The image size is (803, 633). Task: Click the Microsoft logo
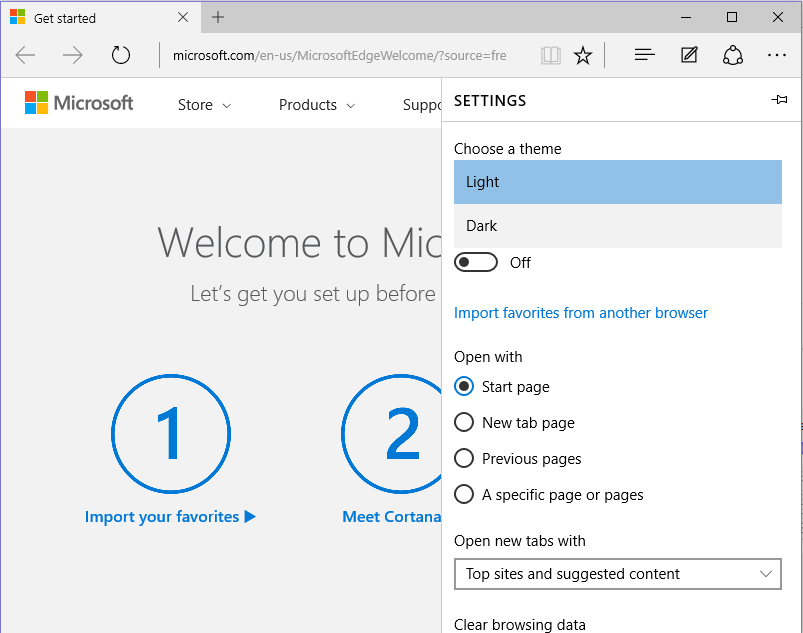[77, 102]
